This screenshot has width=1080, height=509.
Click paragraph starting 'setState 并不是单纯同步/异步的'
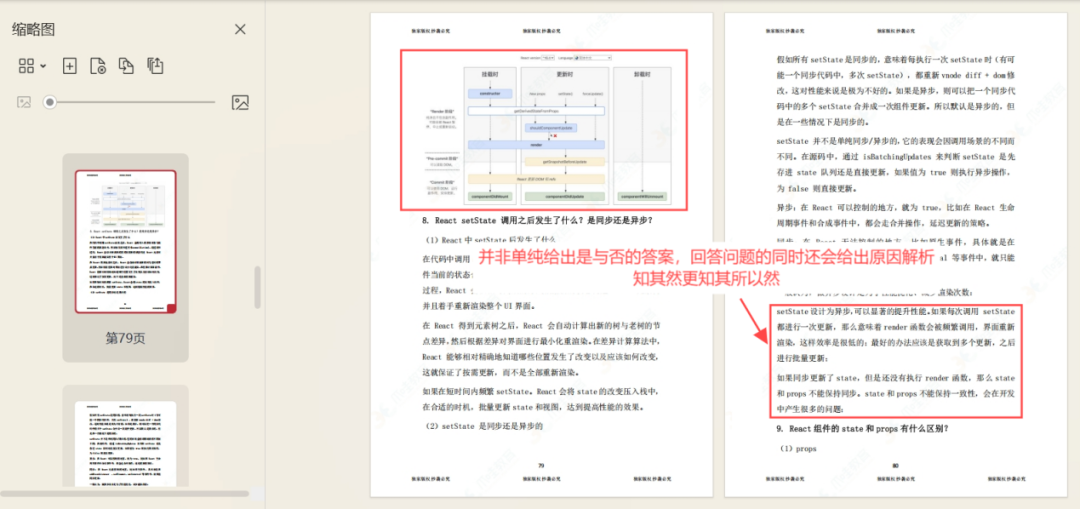pos(895,165)
